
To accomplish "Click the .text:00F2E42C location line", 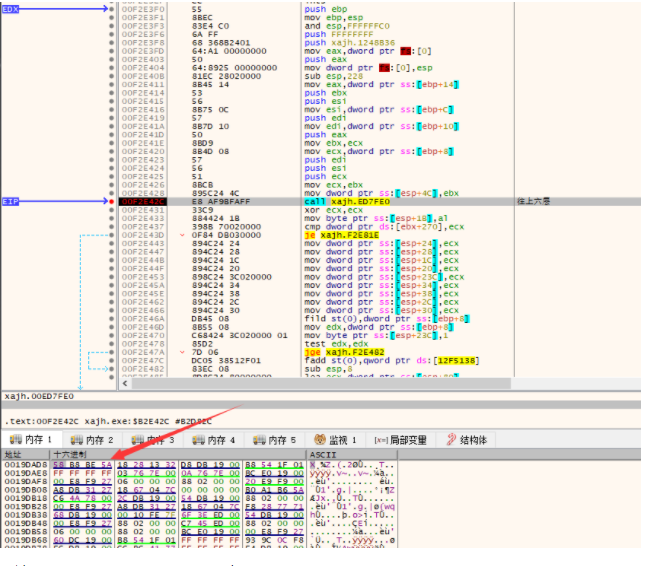I will (x=108, y=421).
